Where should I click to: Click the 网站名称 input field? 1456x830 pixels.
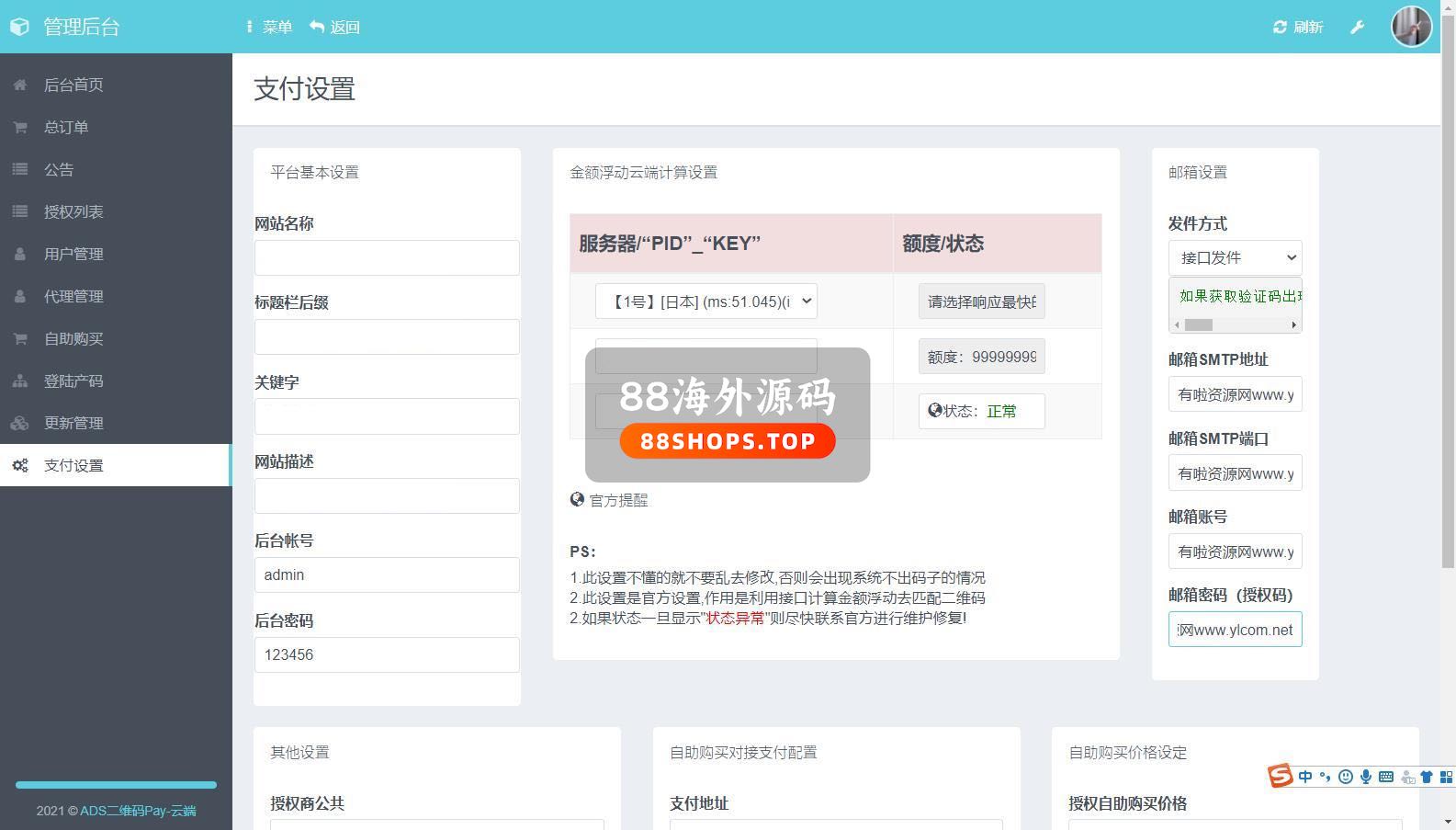point(387,258)
